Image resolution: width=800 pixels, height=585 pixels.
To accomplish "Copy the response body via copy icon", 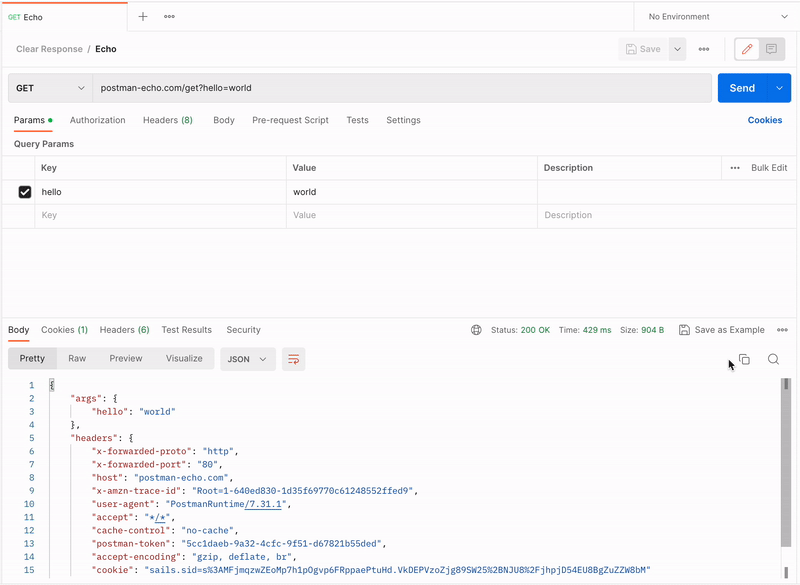I will tap(744, 359).
